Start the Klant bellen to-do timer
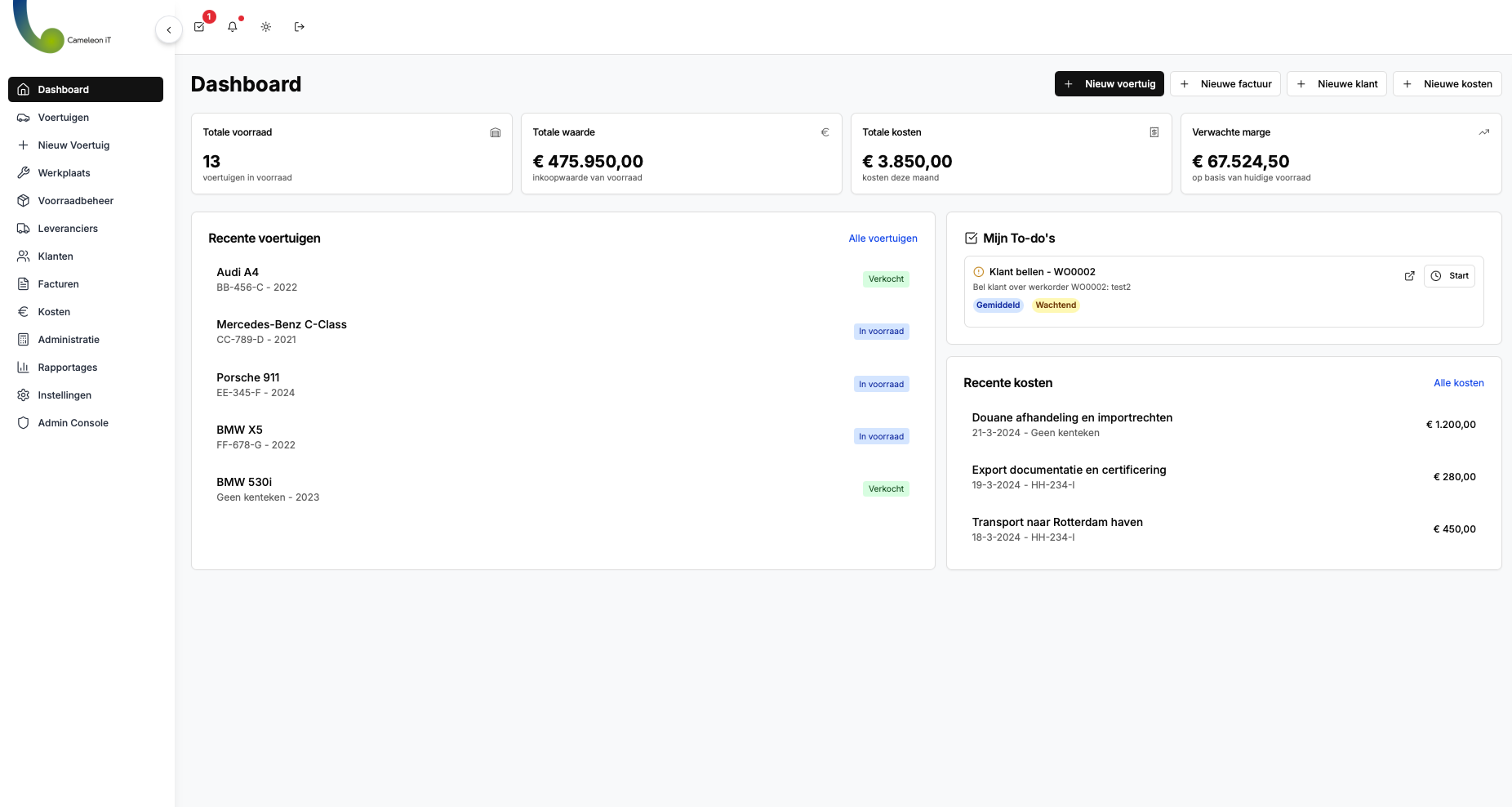 pyautogui.click(x=1449, y=275)
